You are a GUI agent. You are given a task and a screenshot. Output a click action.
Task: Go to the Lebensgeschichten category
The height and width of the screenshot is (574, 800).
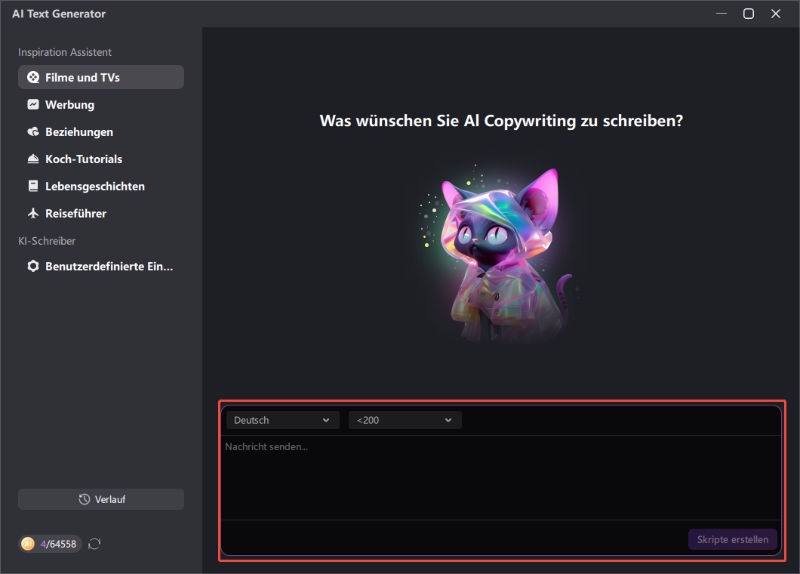pos(101,186)
